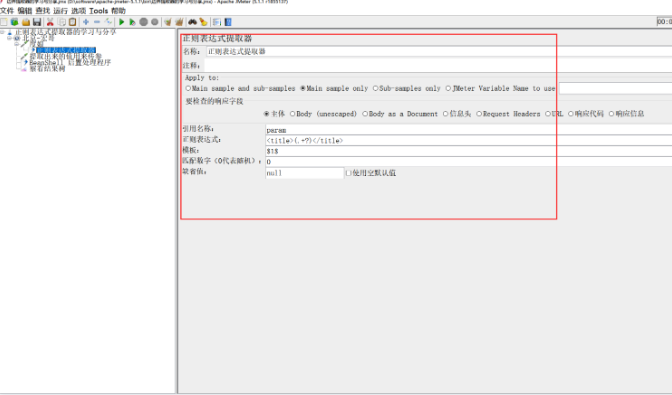Click the 注释 comments input field
This screenshot has width=672, height=395.
[439, 66]
